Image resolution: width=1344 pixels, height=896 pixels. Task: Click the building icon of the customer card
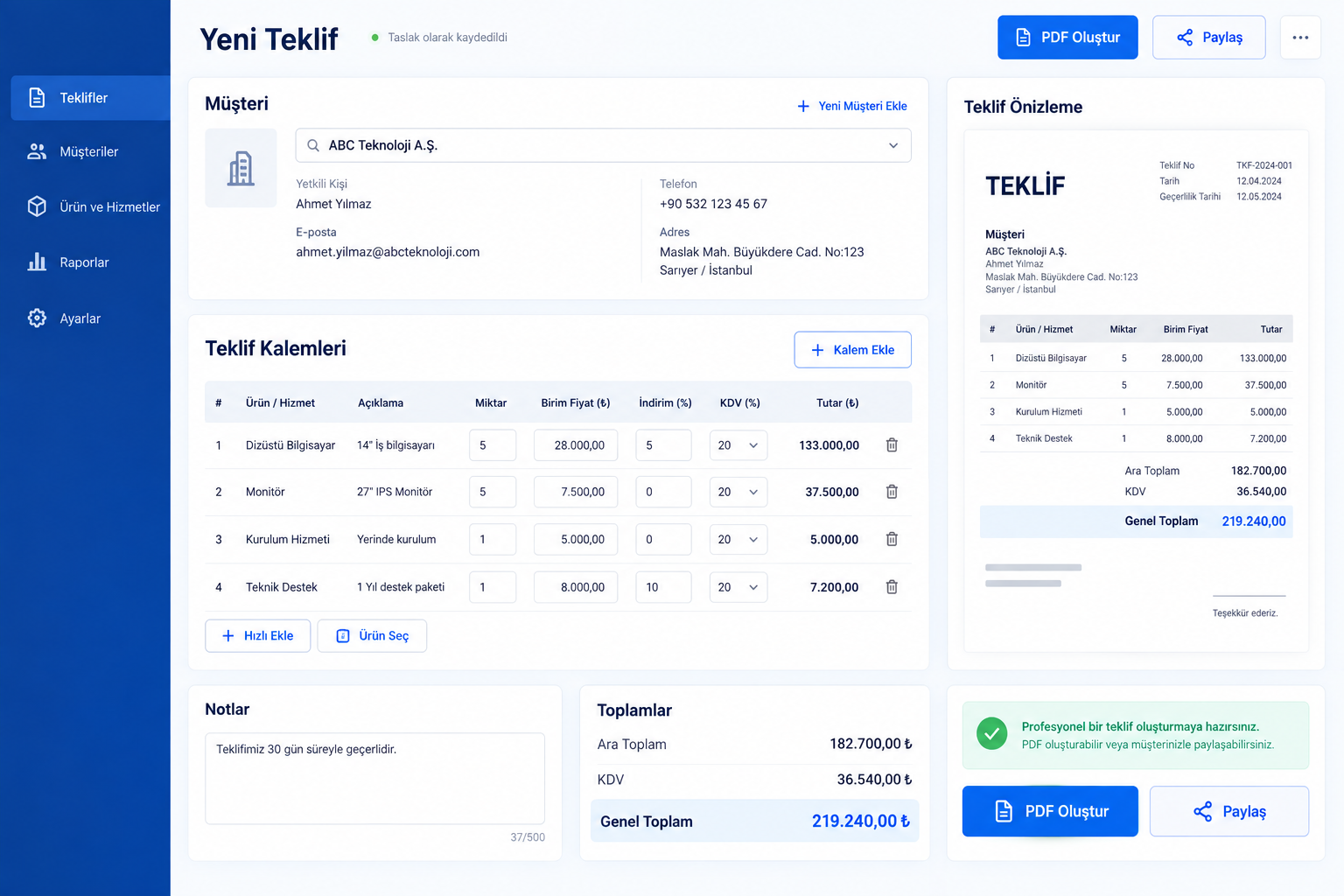tap(241, 168)
